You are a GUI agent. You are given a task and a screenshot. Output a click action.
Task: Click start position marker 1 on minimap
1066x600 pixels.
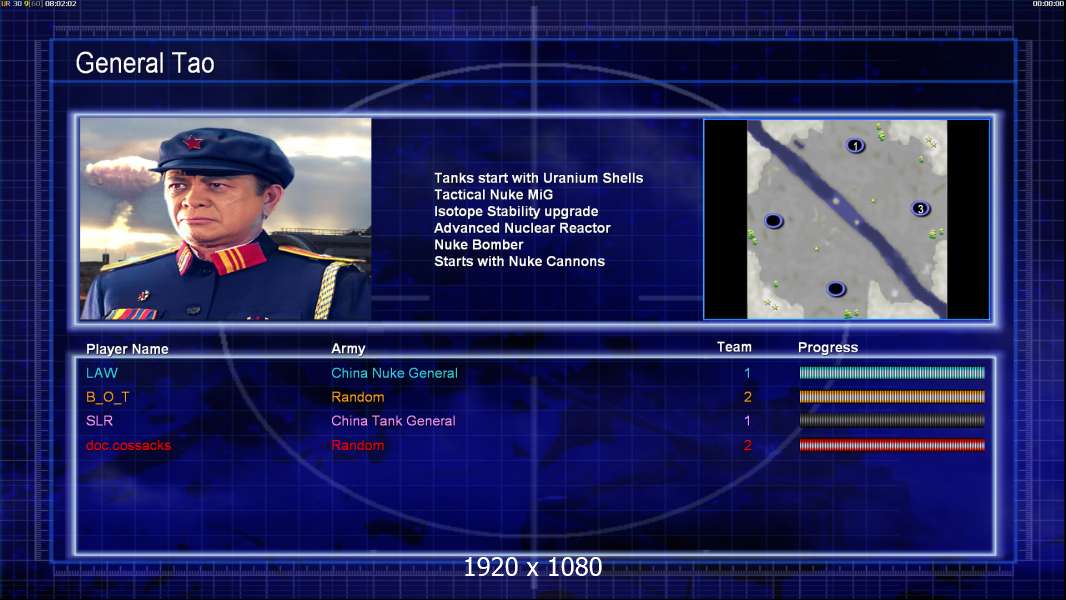pos(855,145)
